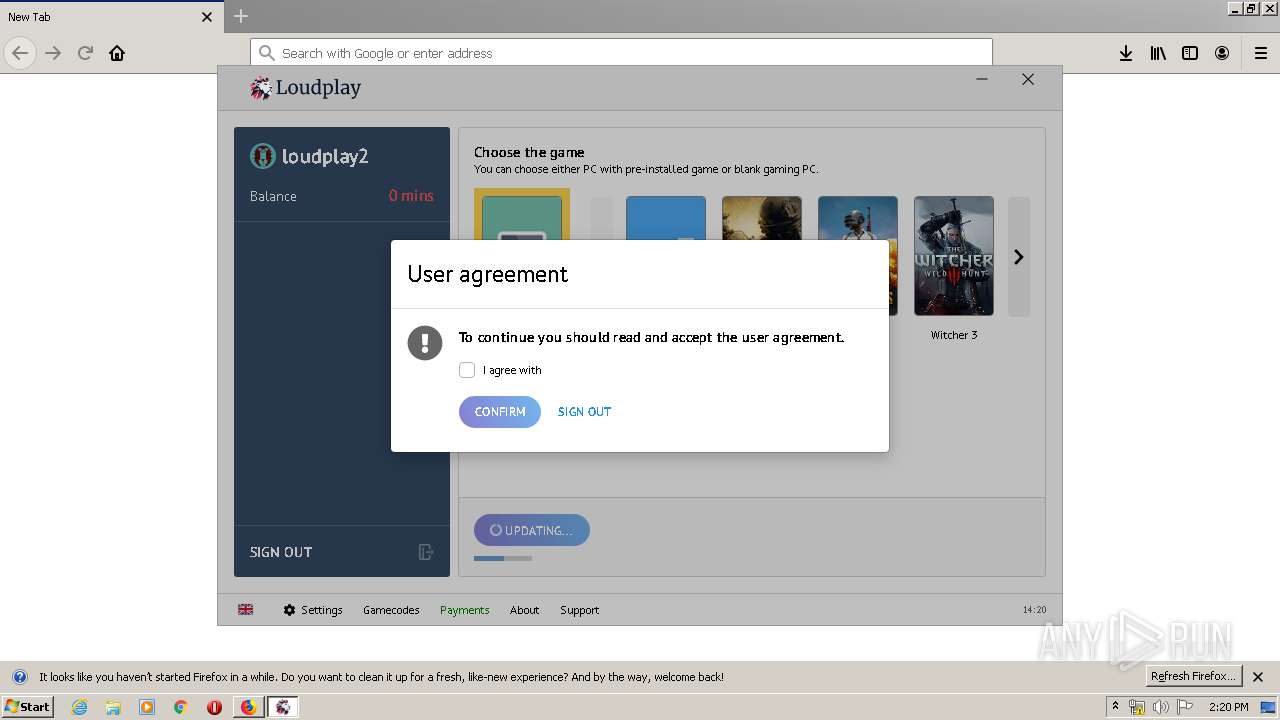Click Refresh Firefox... button

pyautogui.click(x=1193, y=676)
